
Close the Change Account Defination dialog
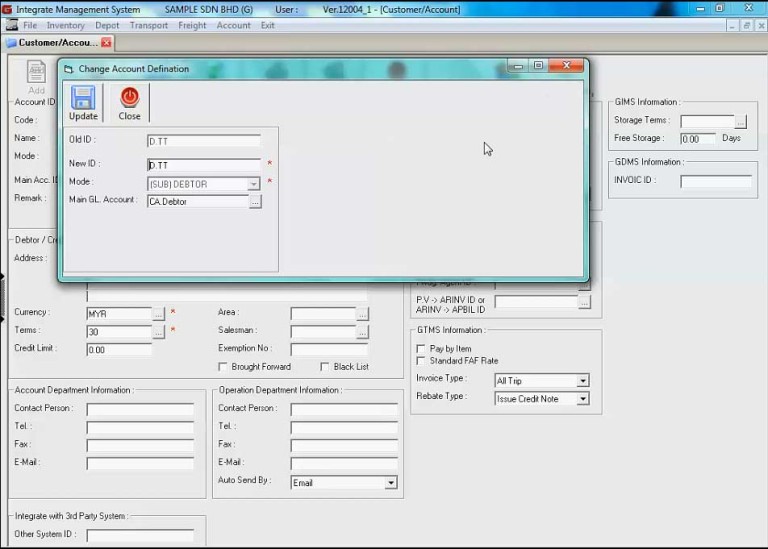(x=566, y=66)
